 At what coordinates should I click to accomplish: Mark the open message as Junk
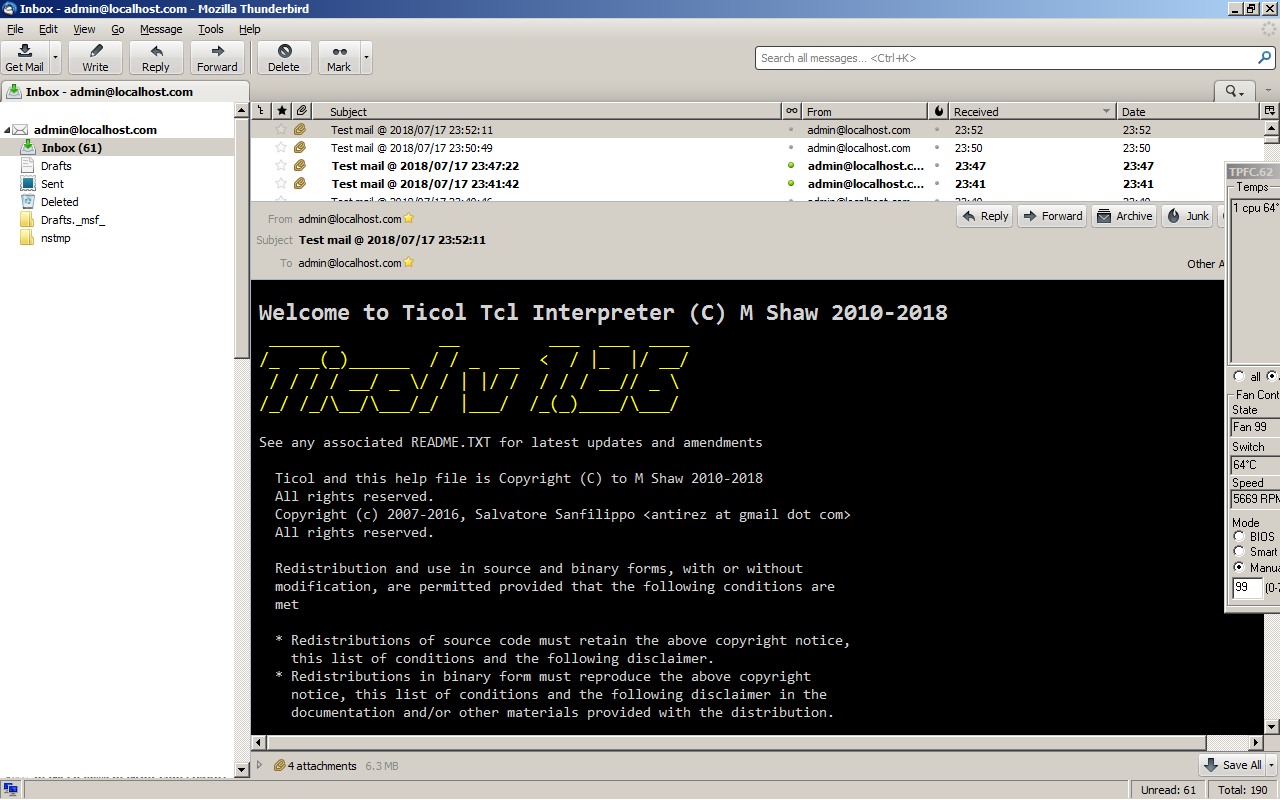[x=1188, y=216]
